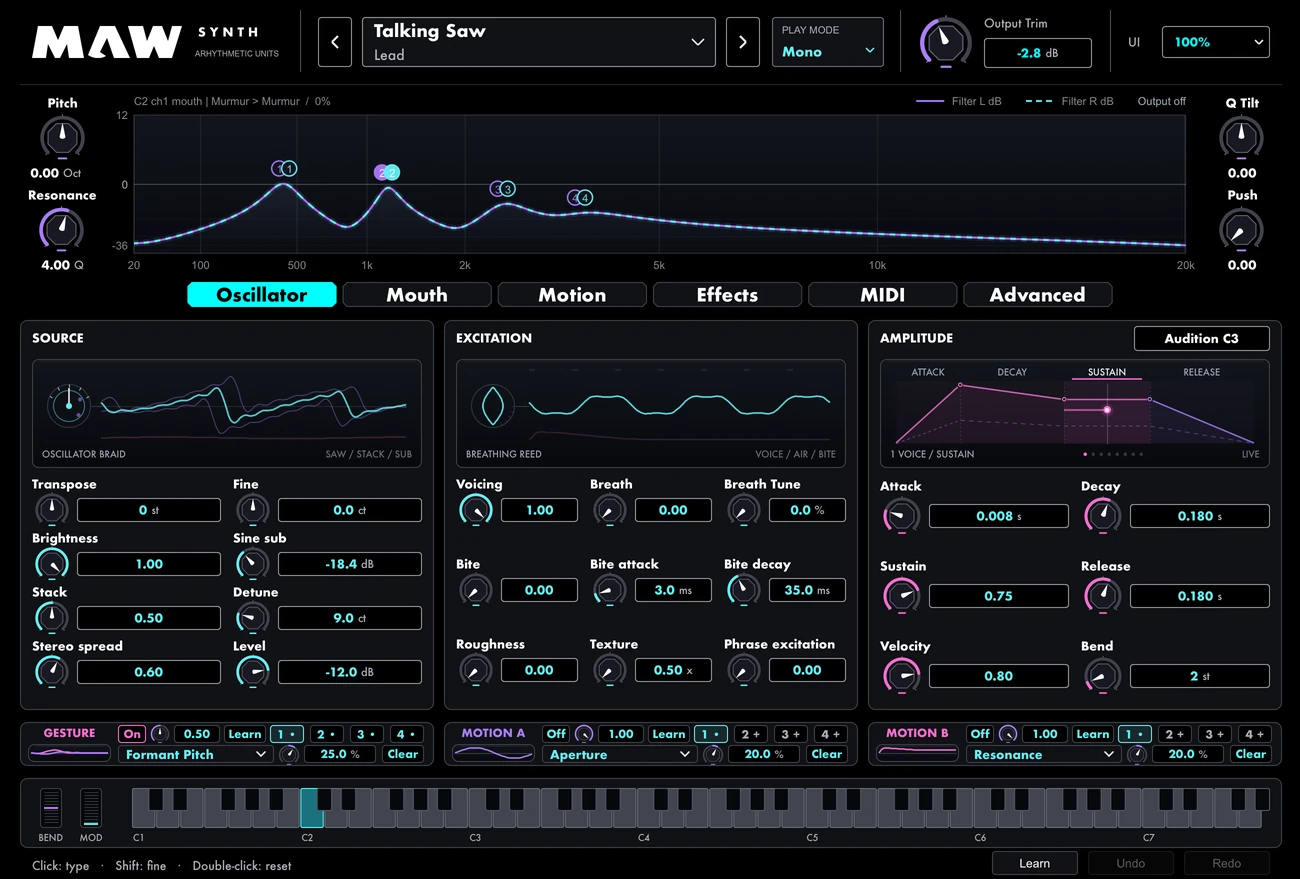Image resolution: width=1300 pixels, height=879 pixels.
Task: Open the Formant Pitch target dropdown
Action: point(196,755)
